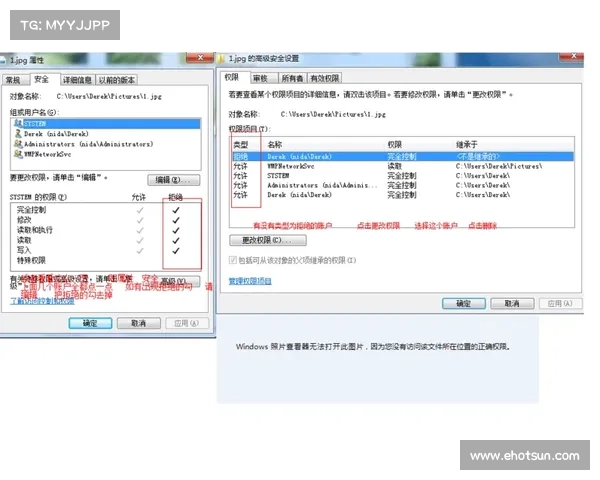Click the Derek user icon

(18, 134)
